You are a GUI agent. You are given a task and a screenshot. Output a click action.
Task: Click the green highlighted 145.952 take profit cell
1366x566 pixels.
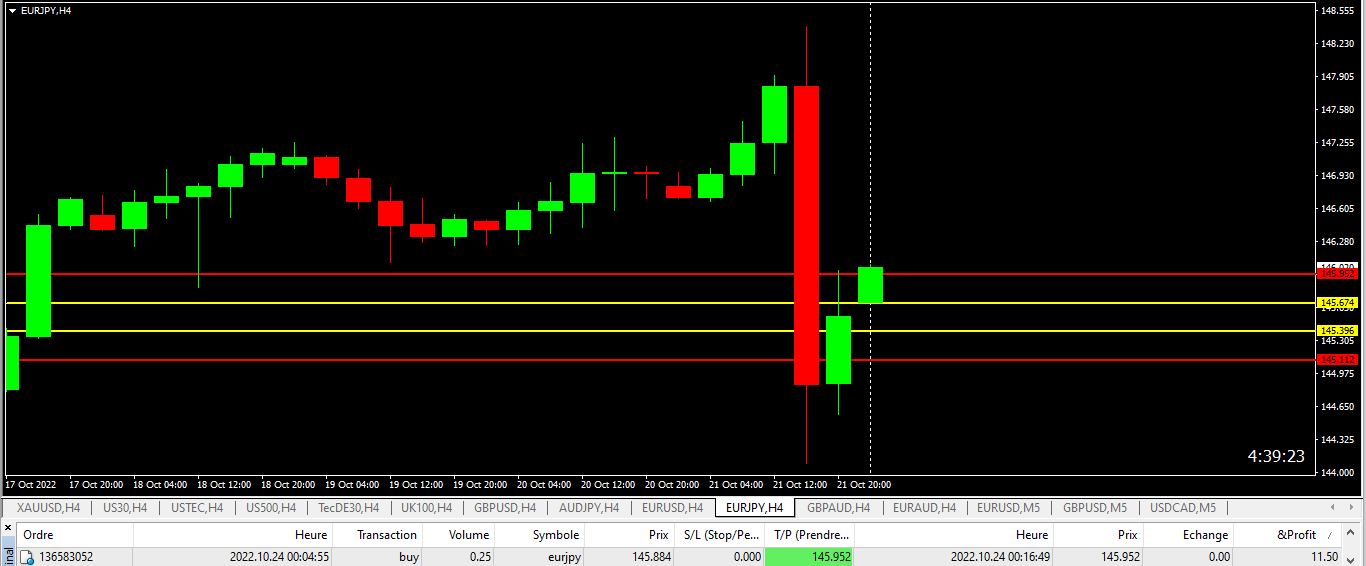(x=809, y=557)
